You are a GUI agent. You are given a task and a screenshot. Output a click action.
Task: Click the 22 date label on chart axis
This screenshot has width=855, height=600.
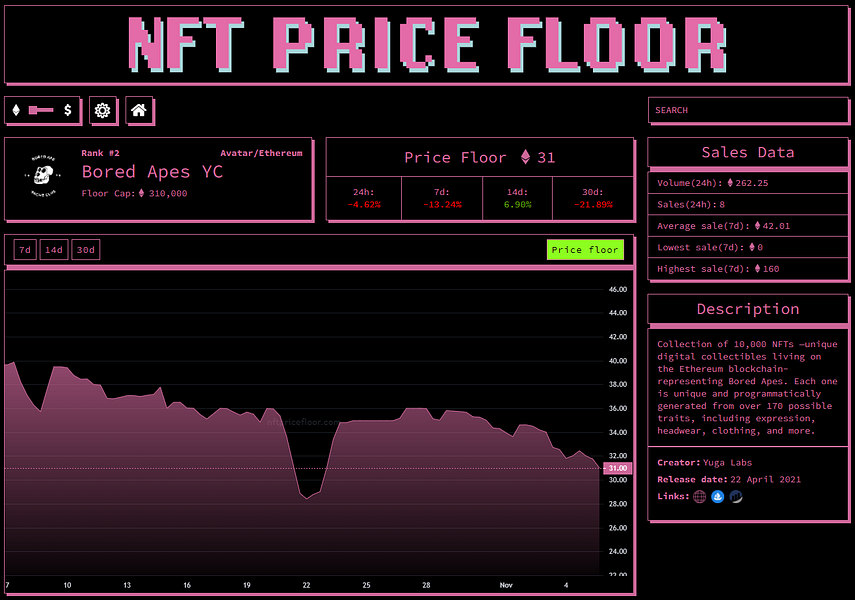306,585
